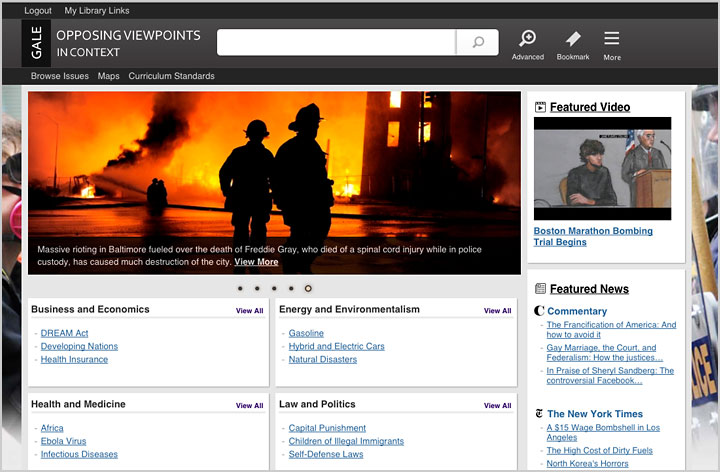Select the first carousel dot
The width and height of the screenshot is (720, 472).
pos(240,288)
